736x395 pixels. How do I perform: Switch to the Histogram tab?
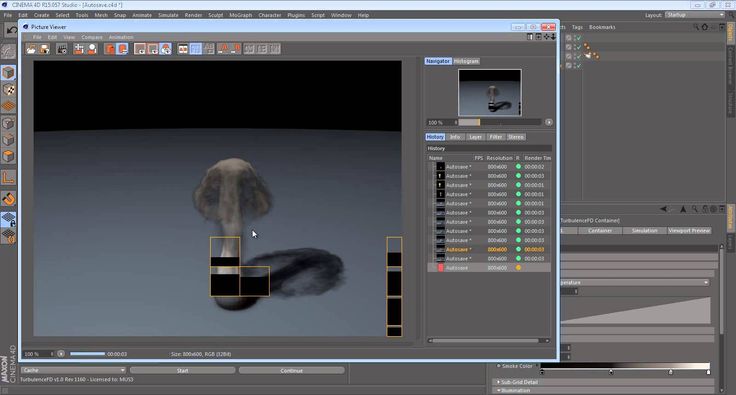tap(467, 61)
